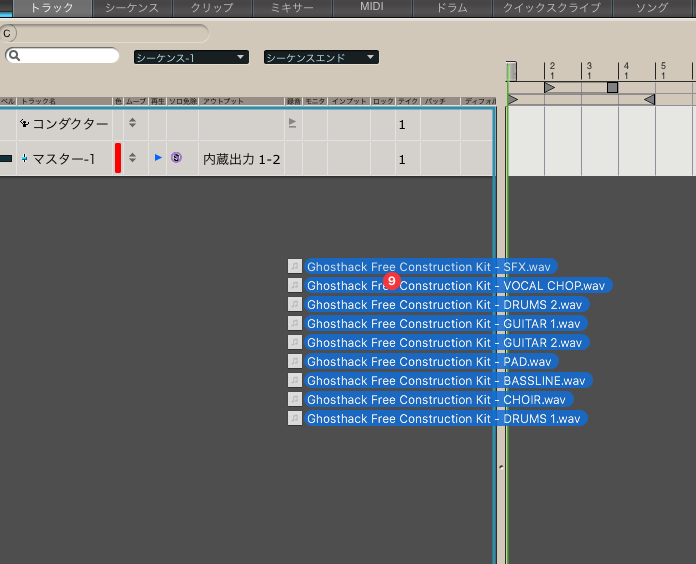Screen dimensions: 696x564
Task: Click the GUITAR 2.wav file name
Action: [447, 343]
